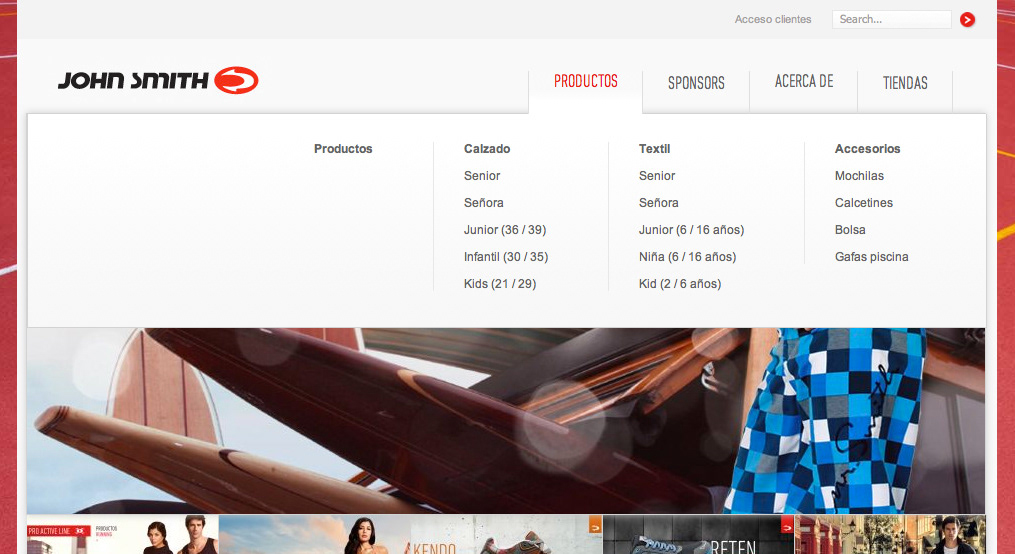Open Gafas piscina under Accesorios
This screenshot has height=554, width=1015.
(x=871, y=257)
